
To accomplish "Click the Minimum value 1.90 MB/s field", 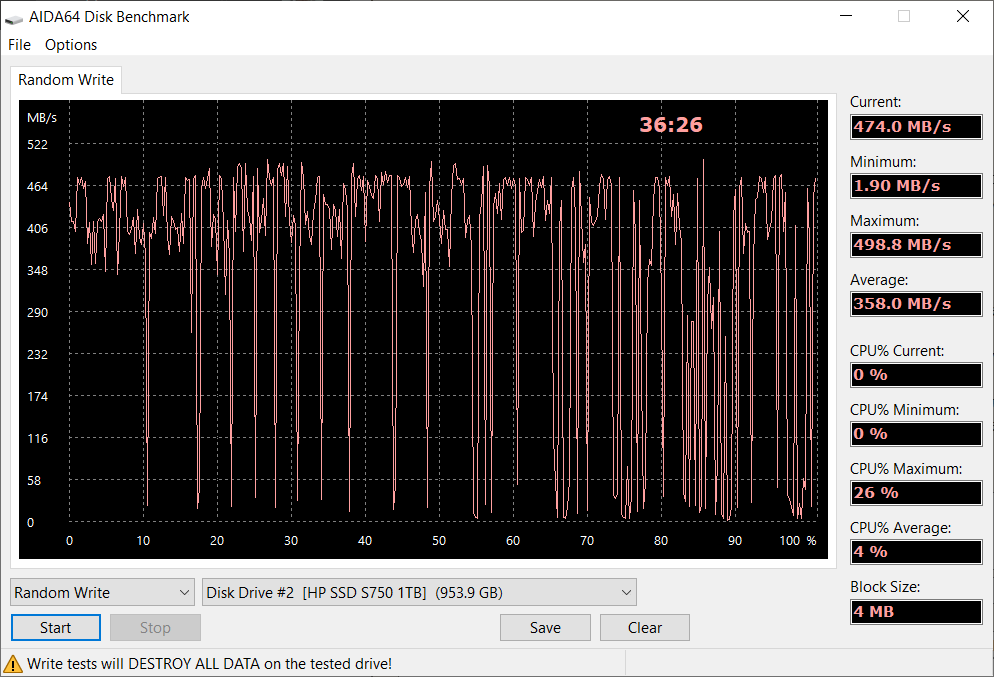I will 915,186.
